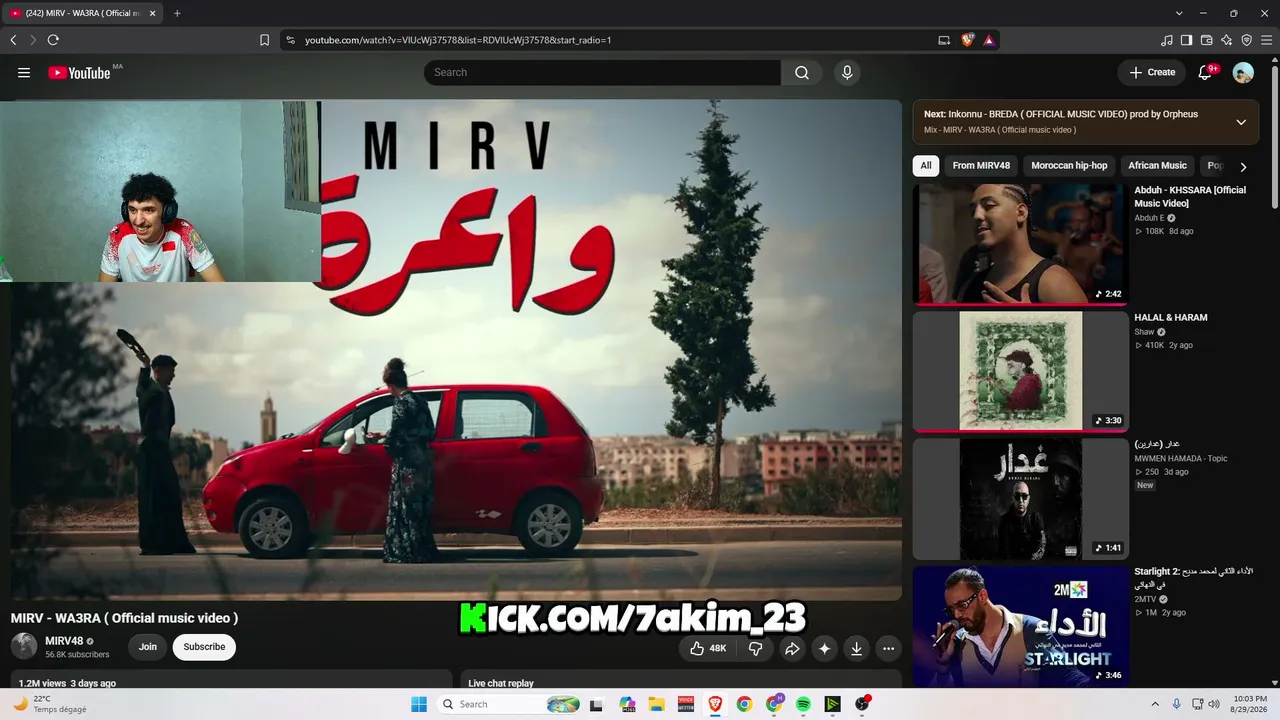View site information icon in address bar
Screen dimensions: 1280x720
(290, 40)
